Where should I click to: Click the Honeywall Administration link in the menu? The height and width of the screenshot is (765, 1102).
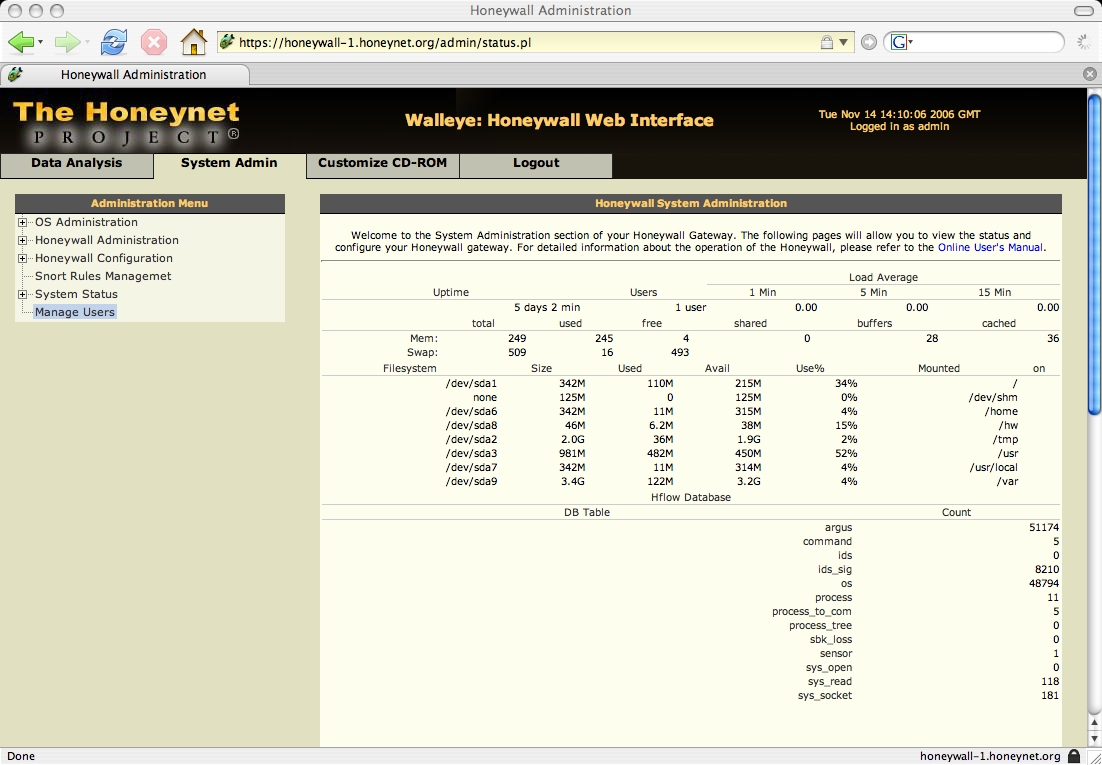(x=107, y=240)
